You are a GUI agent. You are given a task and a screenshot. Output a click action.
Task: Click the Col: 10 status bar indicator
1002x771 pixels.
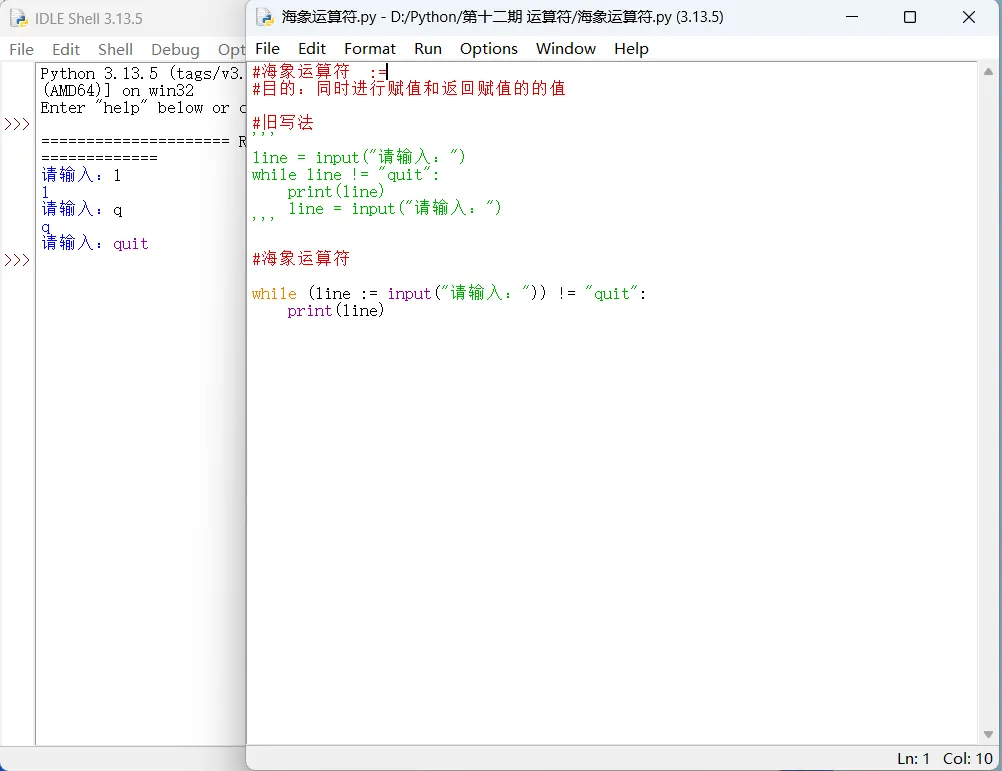pos(967,758)
